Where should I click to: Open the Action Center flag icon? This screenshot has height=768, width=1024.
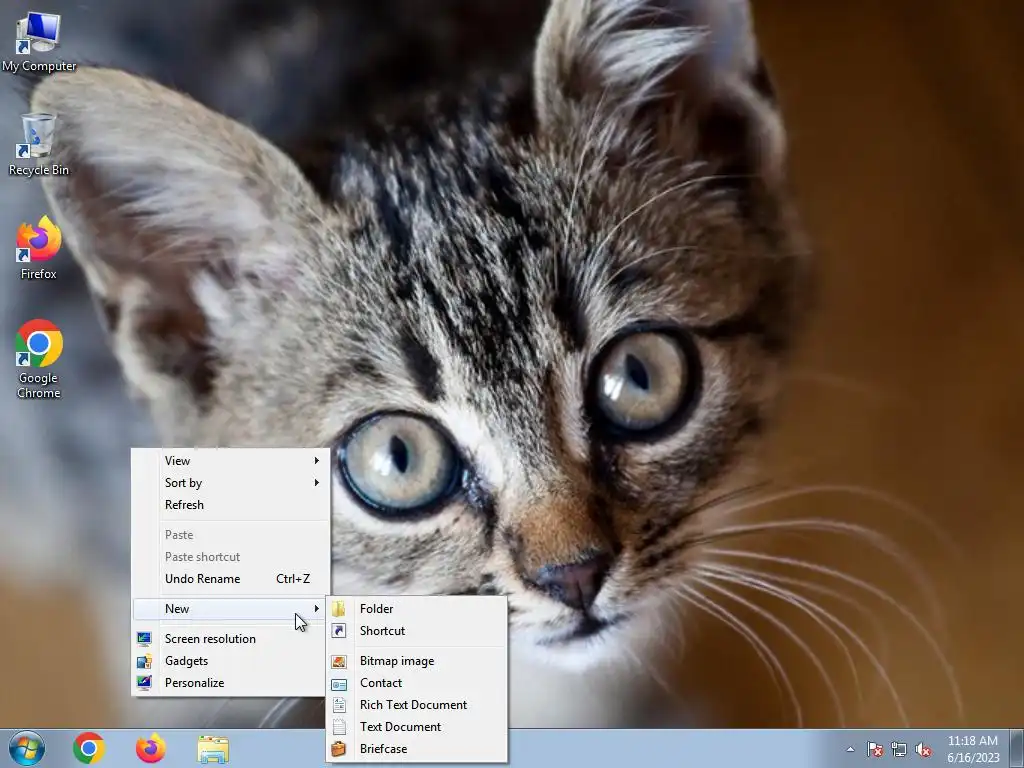click(874, 750)
